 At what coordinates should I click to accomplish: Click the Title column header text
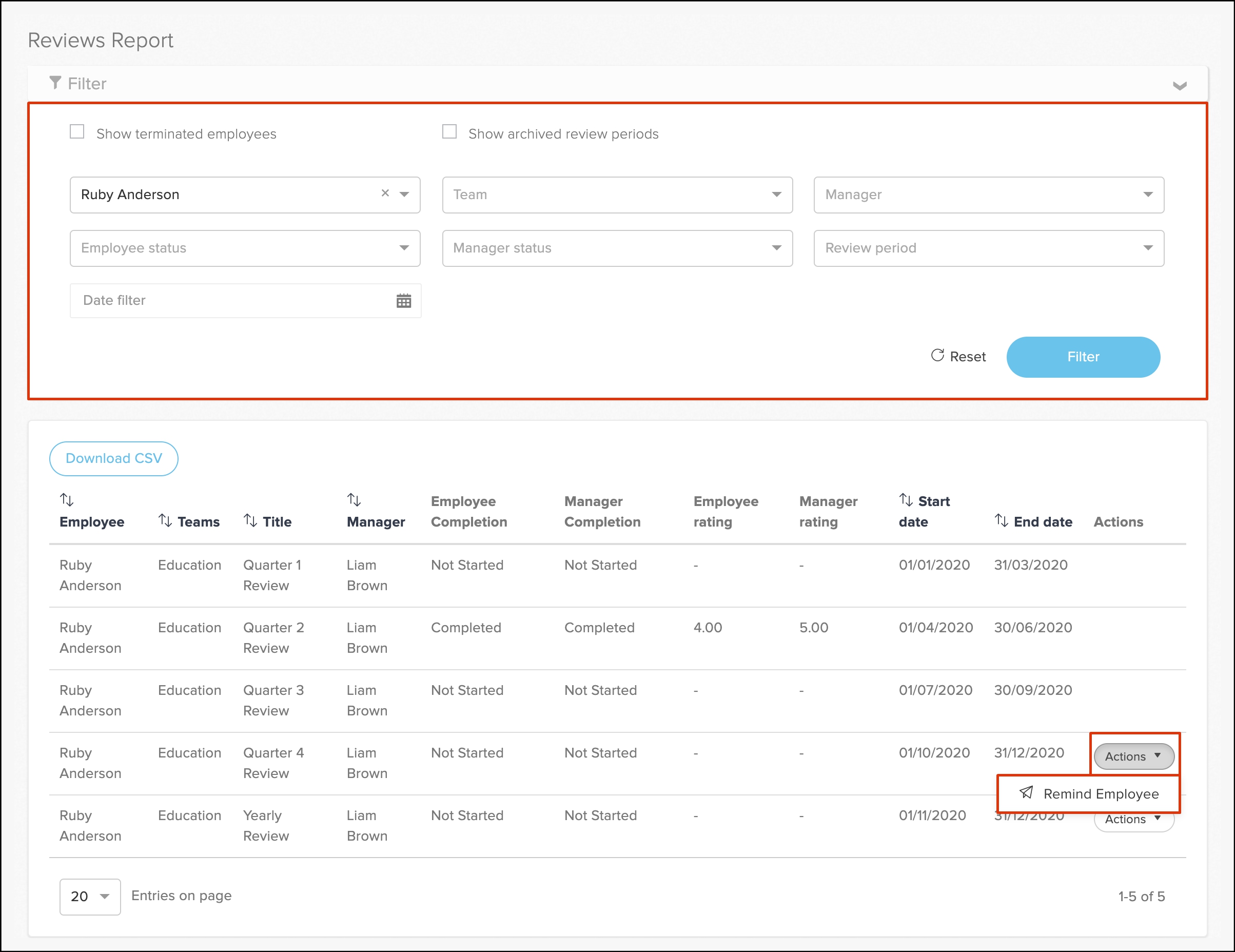click(x=277, y=522)
